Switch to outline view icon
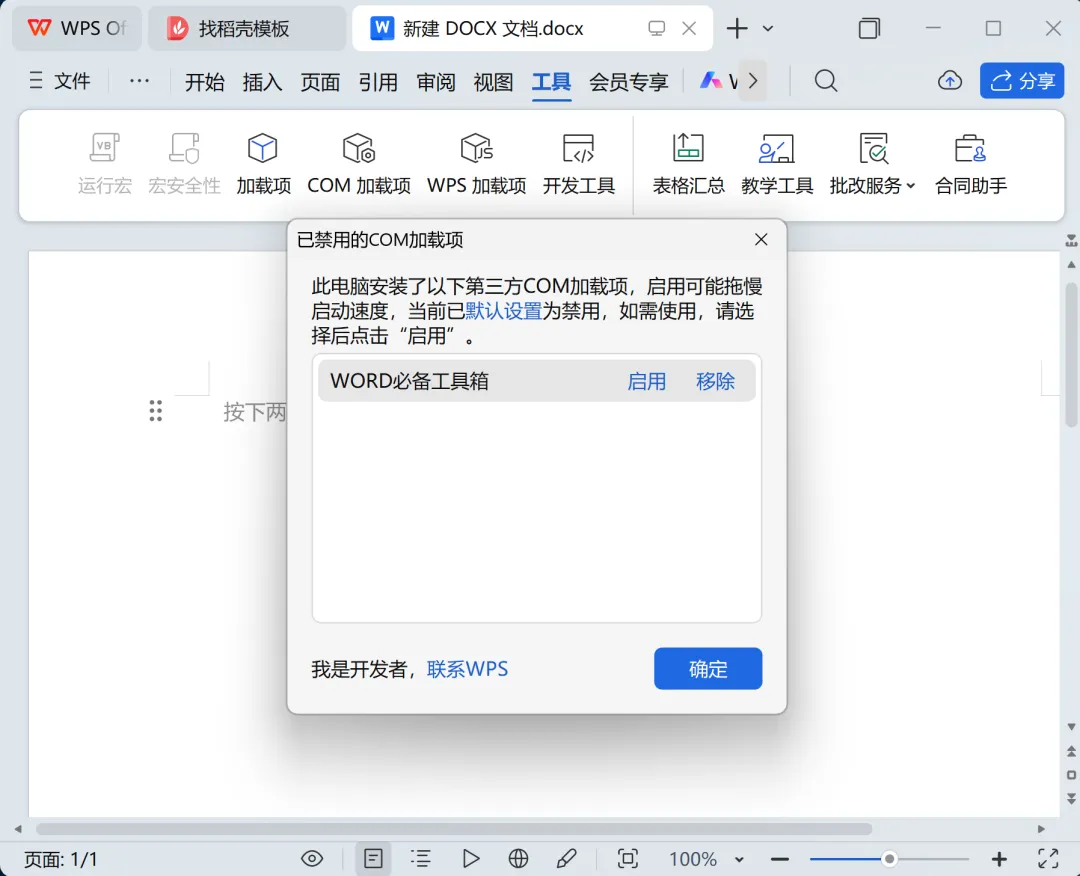Image resolution: width=1080 pixels, height=876 pixels. tap(421, 859)
